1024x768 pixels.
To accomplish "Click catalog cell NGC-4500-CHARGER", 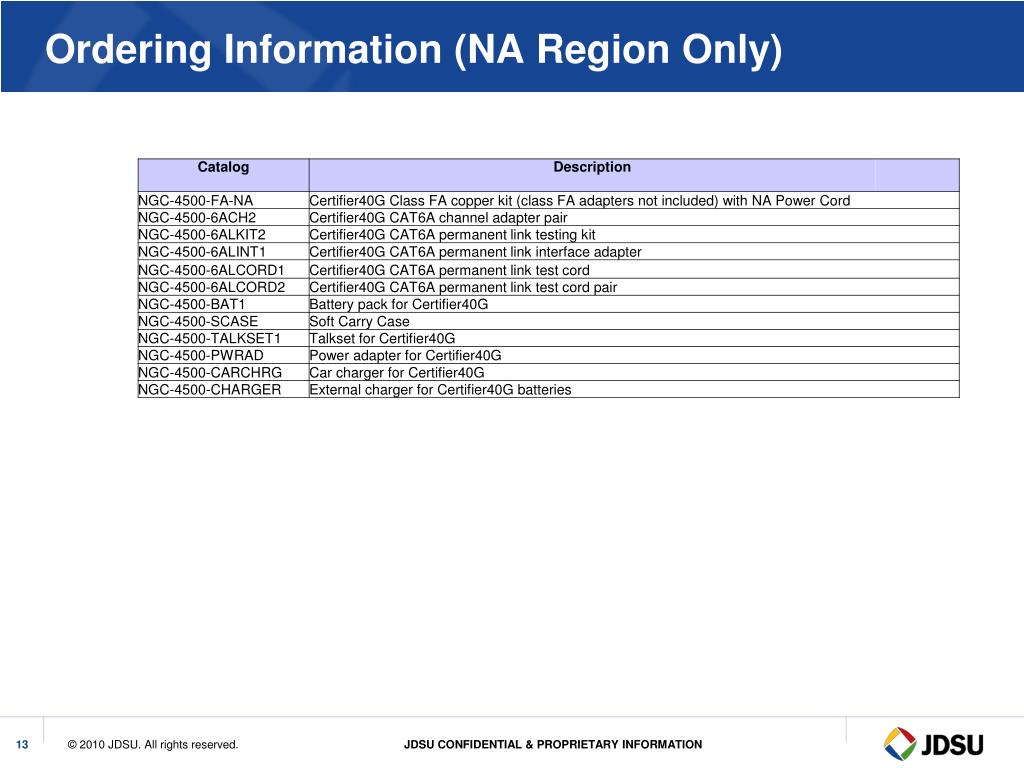I will point(223,389).
